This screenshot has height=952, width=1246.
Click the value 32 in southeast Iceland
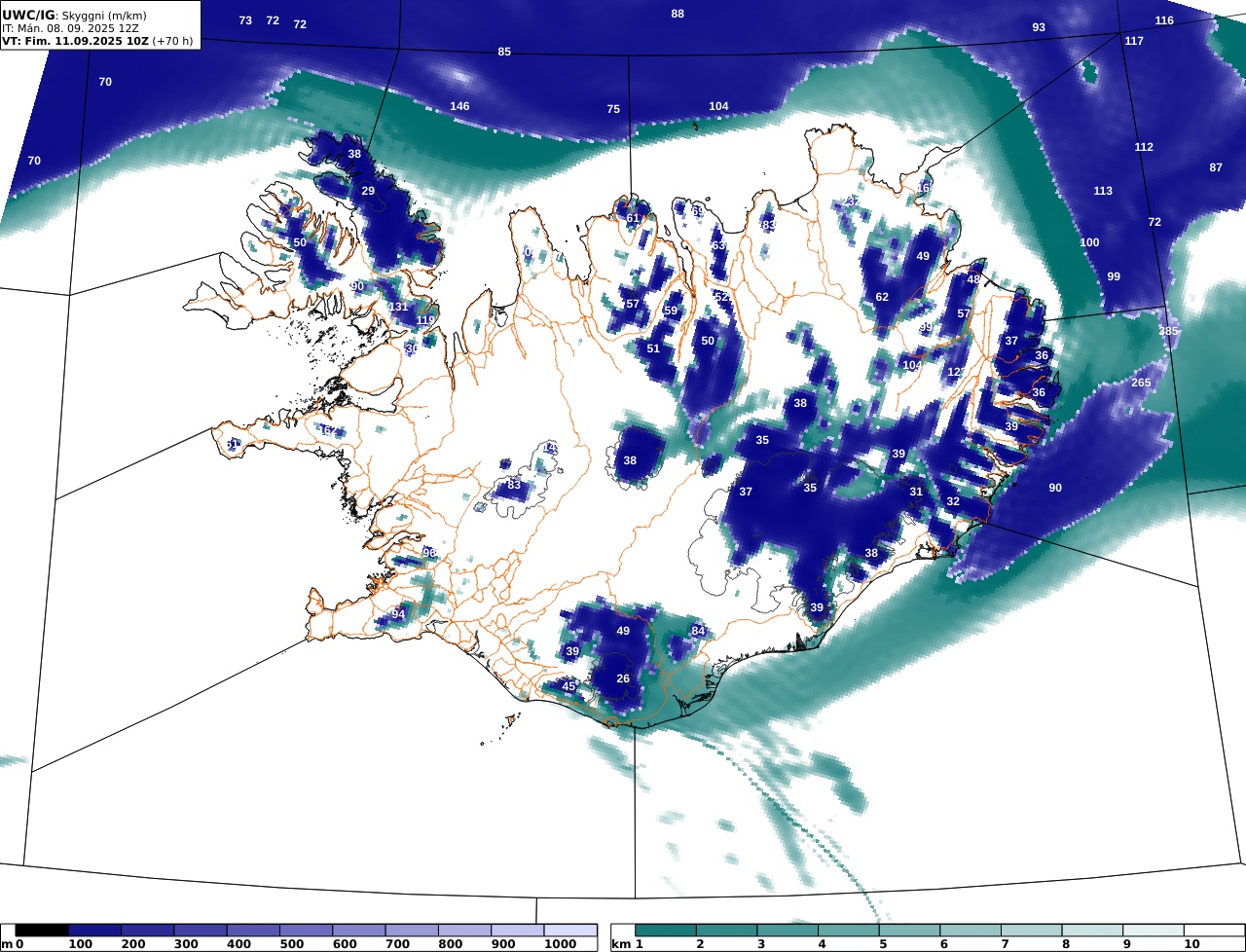pos(953,501)
